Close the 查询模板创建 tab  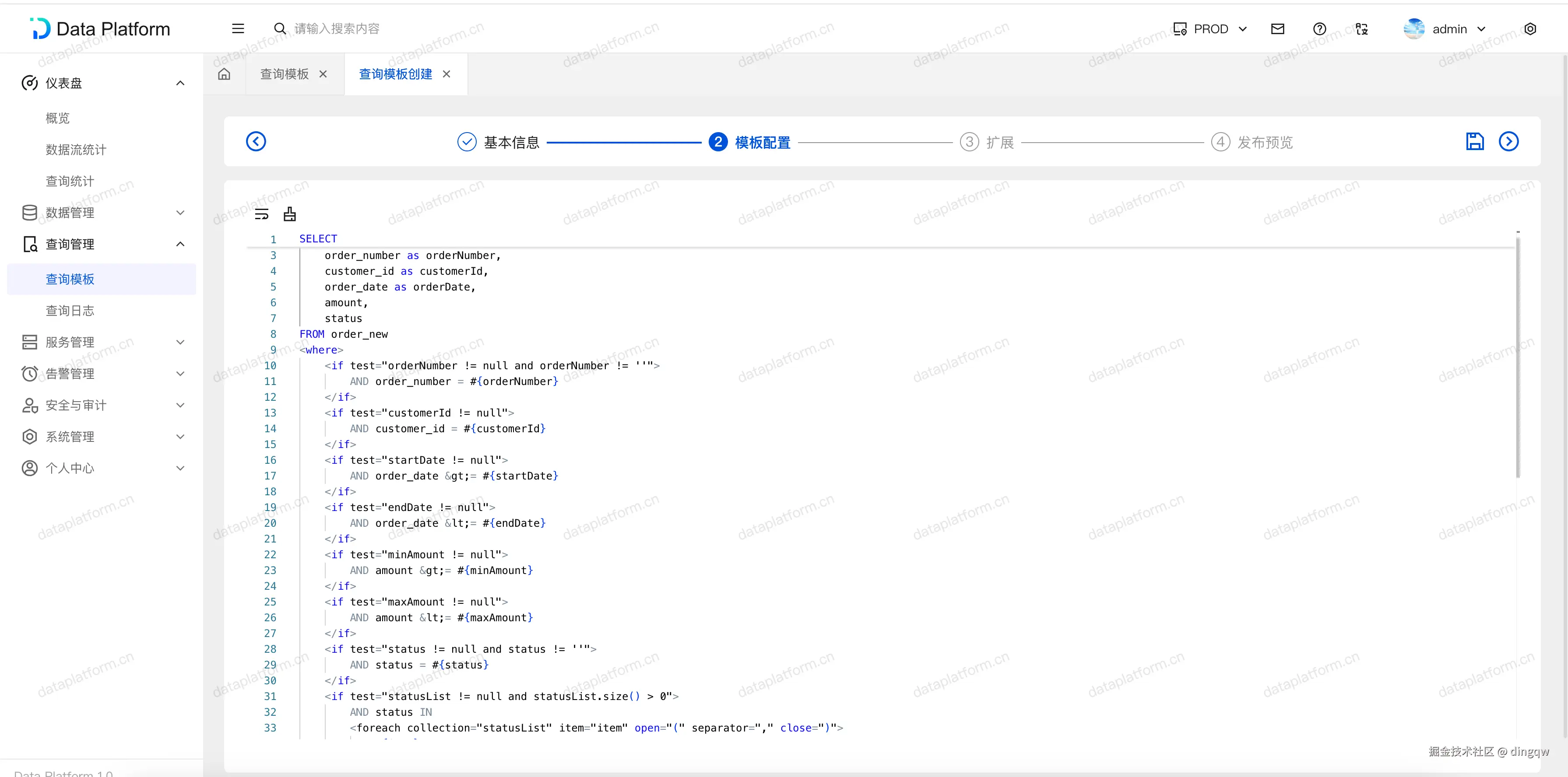click(447, 74)
